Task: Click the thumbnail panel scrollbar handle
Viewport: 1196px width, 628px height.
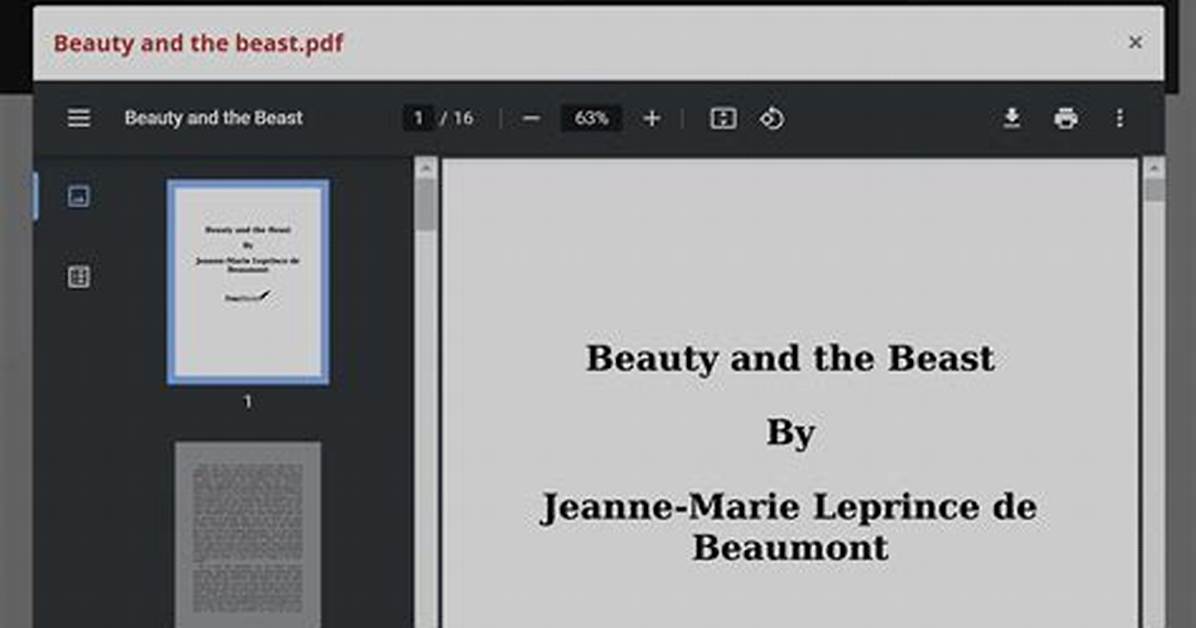Action: [426, 205]
